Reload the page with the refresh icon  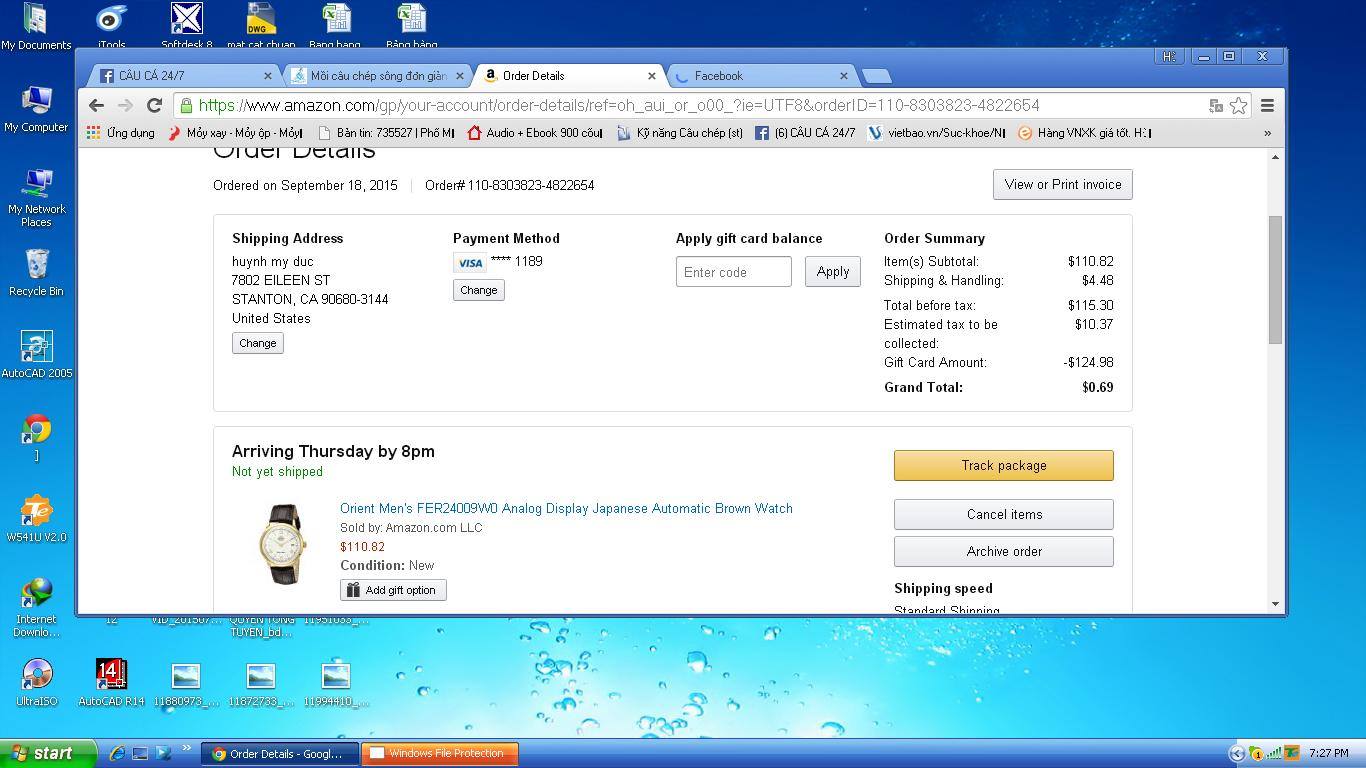(154, 105)
